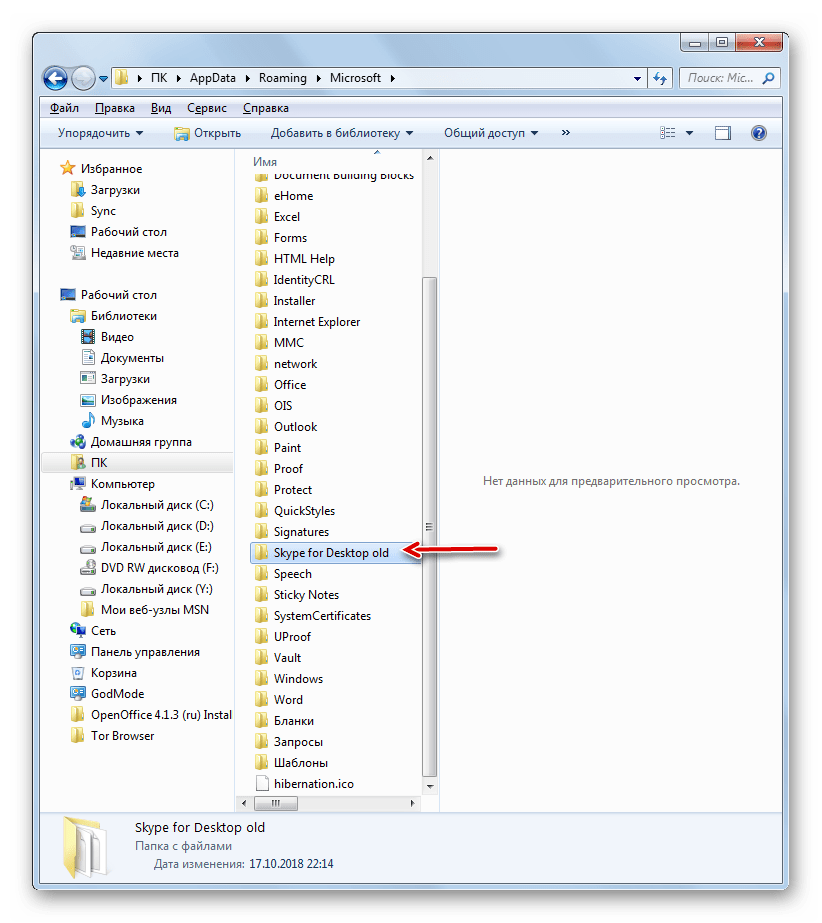The height and width of the screenshot is (923, 822).
Task: Open the Документы library
Action: pos(122,358)
